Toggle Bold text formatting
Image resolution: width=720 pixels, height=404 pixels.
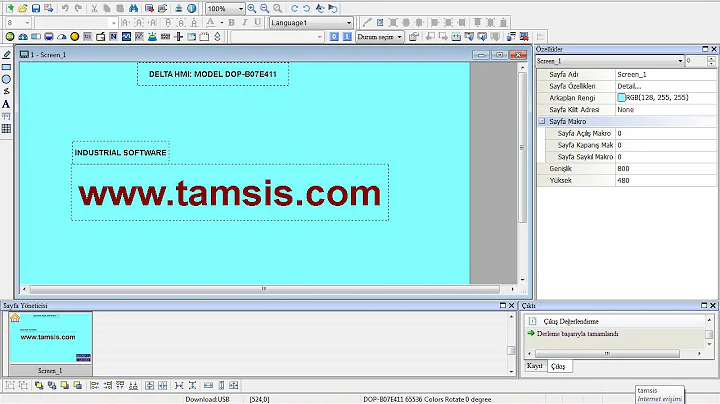pos(231,22)
